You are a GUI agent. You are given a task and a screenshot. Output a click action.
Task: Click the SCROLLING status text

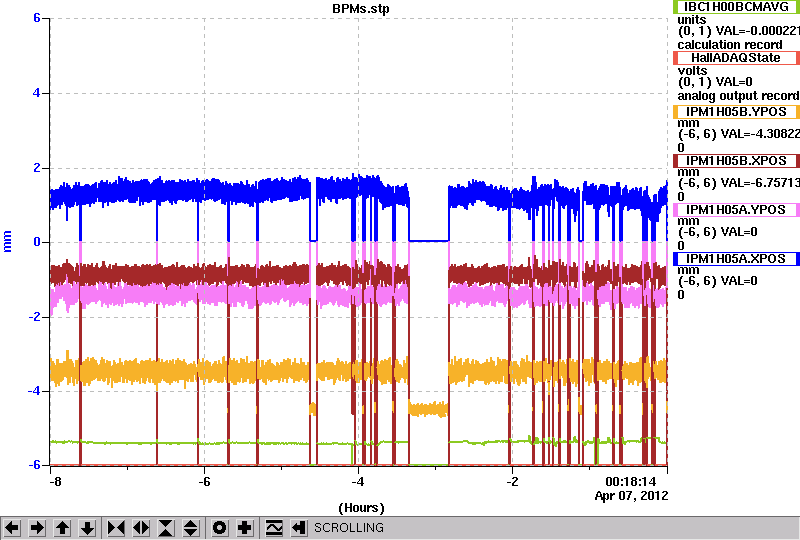point(348,528)
